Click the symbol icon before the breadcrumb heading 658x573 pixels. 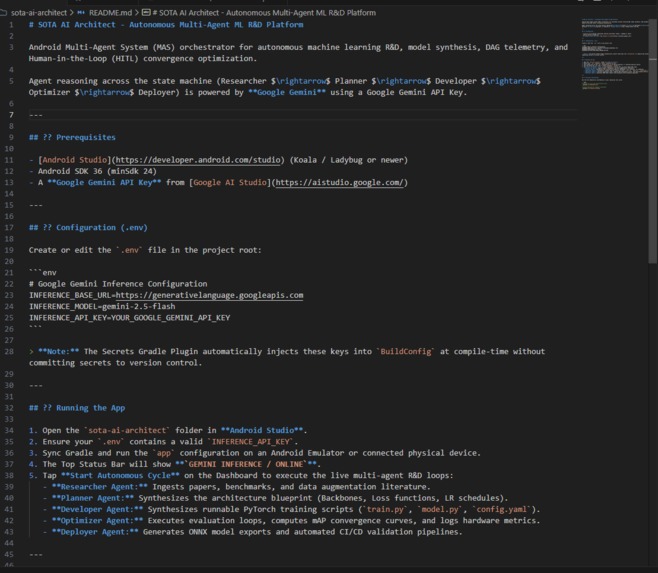tap(146, 13)
